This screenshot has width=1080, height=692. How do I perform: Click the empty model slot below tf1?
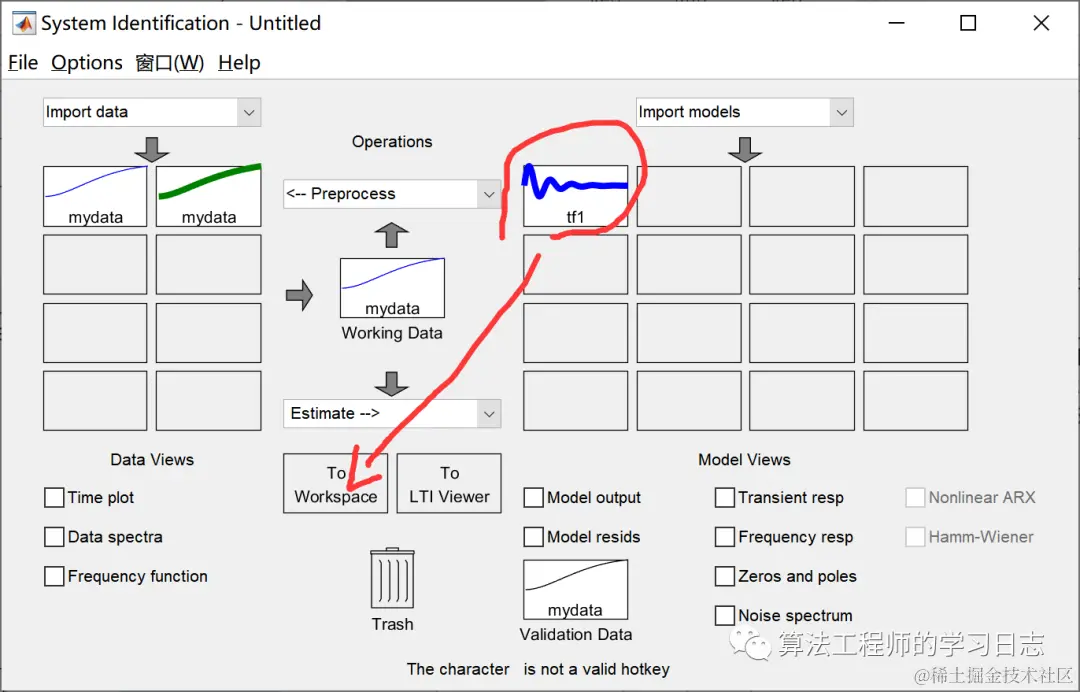click(x=575, y=264)
